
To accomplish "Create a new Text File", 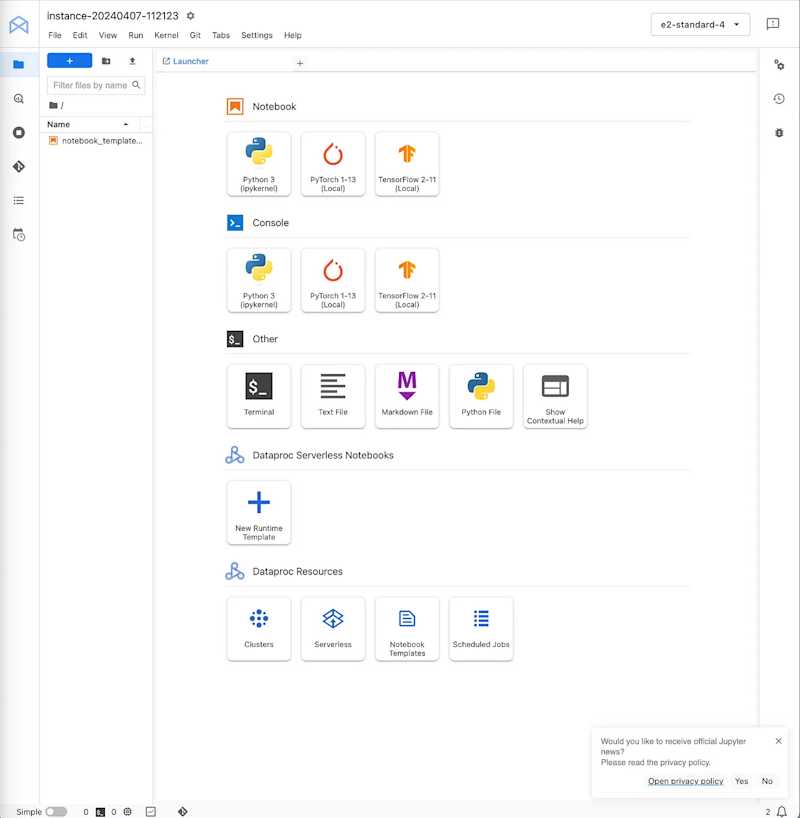I will (333, 397).
